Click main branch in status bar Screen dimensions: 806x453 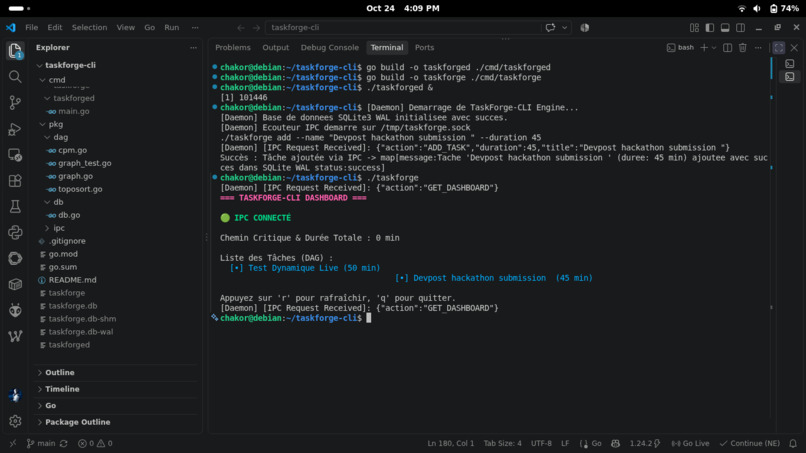click(x=41, y=443)
